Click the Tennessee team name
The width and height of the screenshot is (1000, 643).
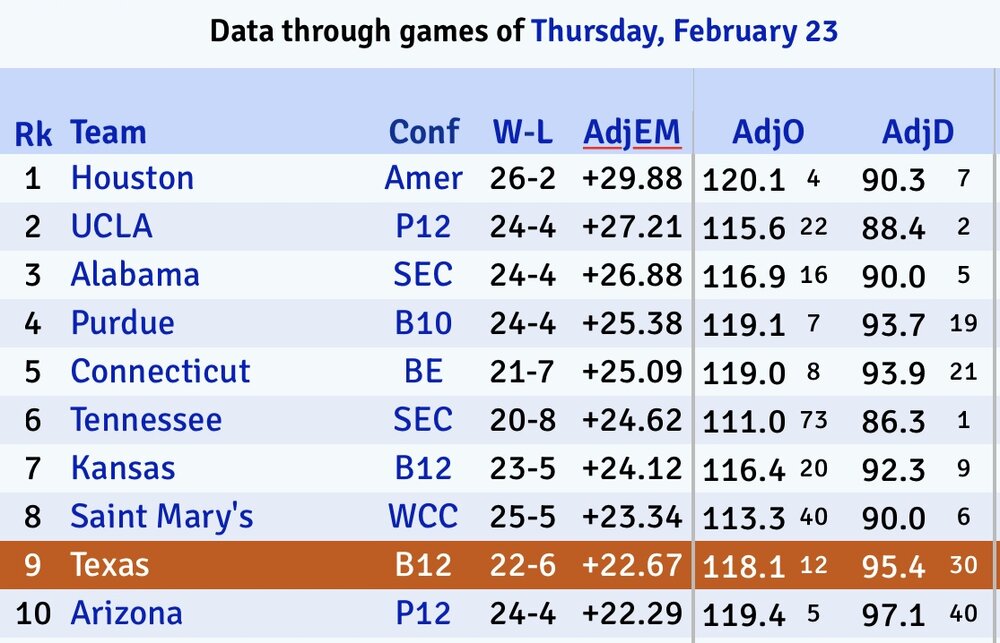click(146, 419)
